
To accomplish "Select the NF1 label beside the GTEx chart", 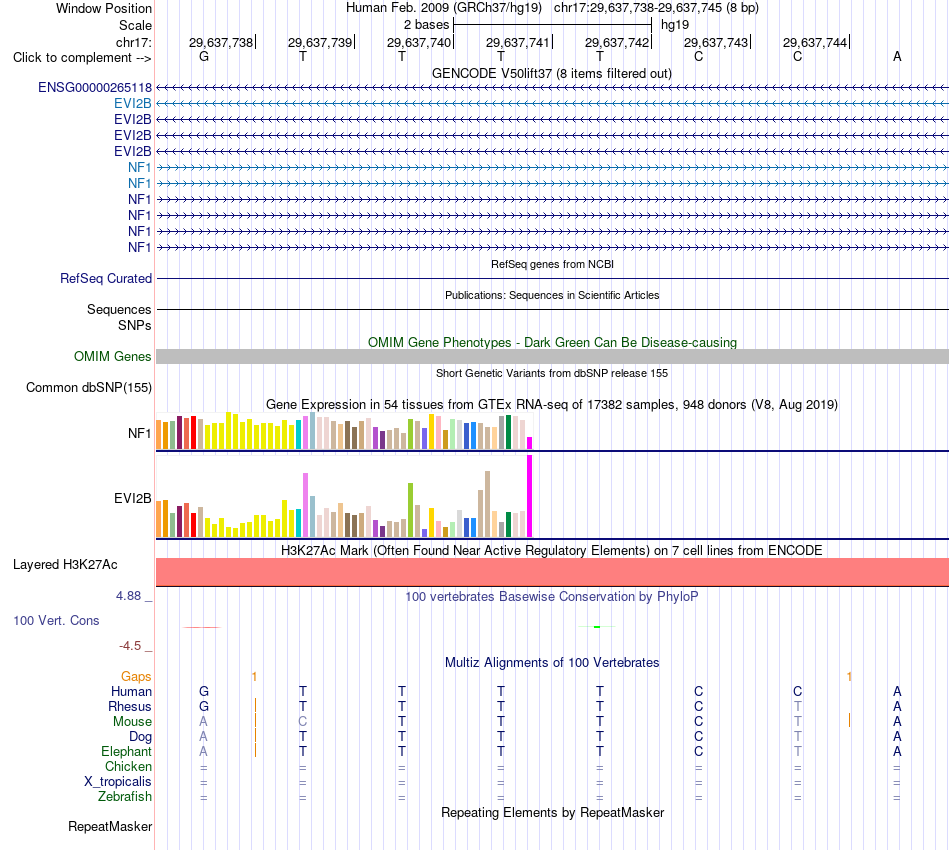I will pyautogui.click(x=139, y=433).
